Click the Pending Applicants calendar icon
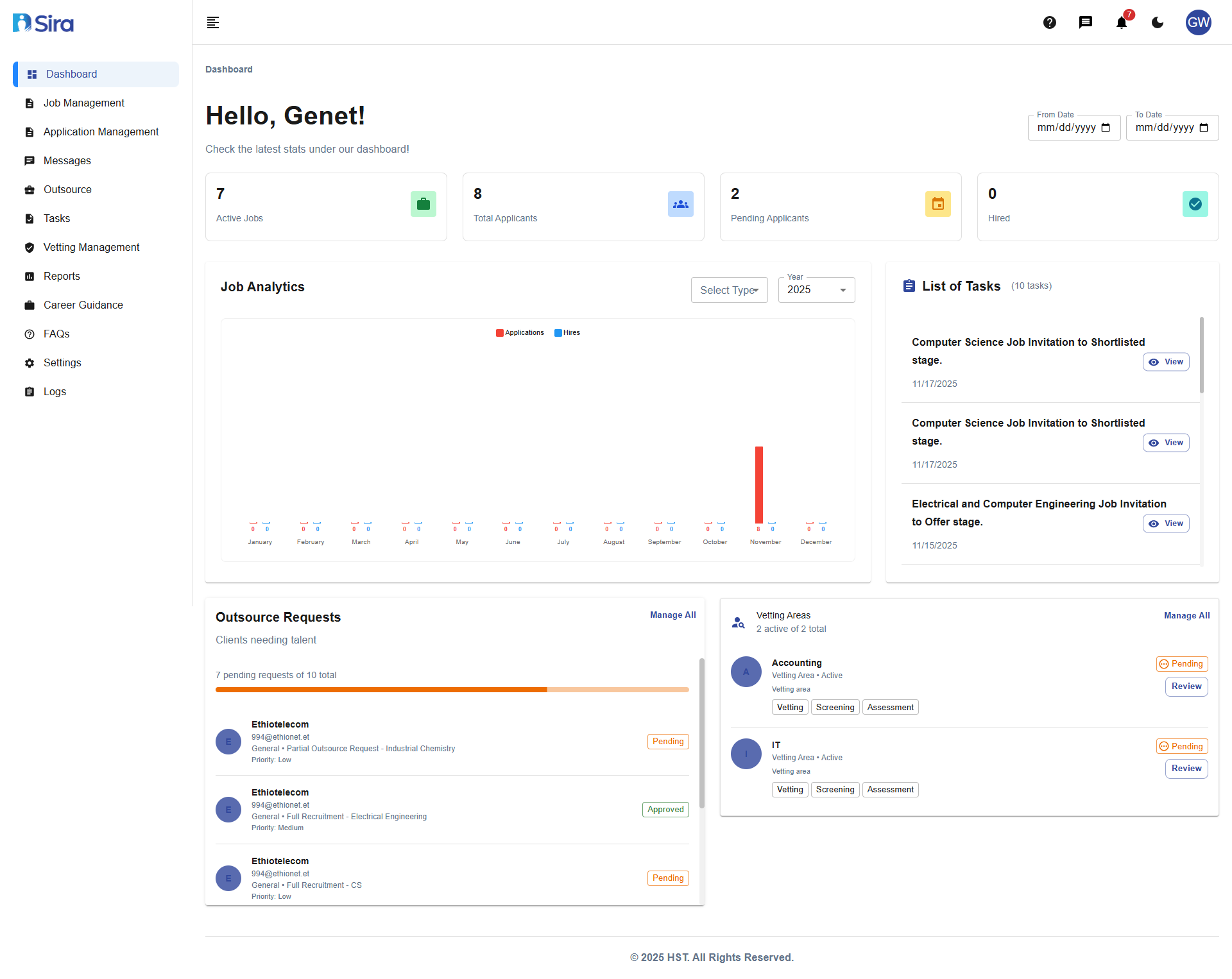1232x979 pixels. coord(938,204)
